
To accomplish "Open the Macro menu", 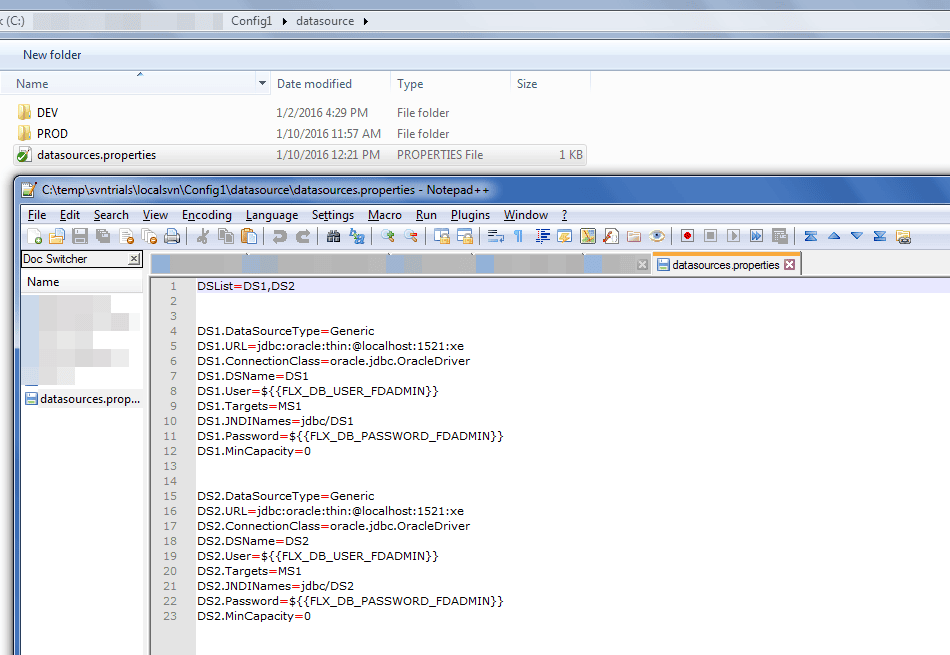I will (385, 215).
